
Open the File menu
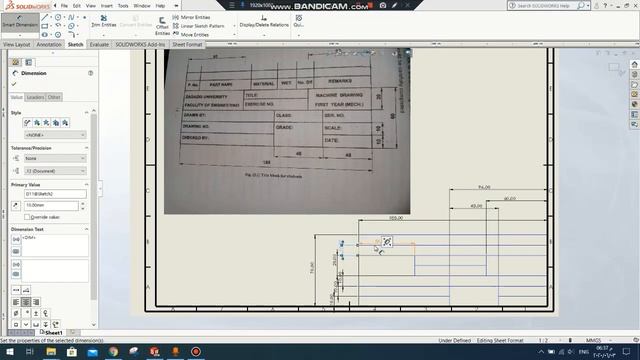click(x=64, y=6)
